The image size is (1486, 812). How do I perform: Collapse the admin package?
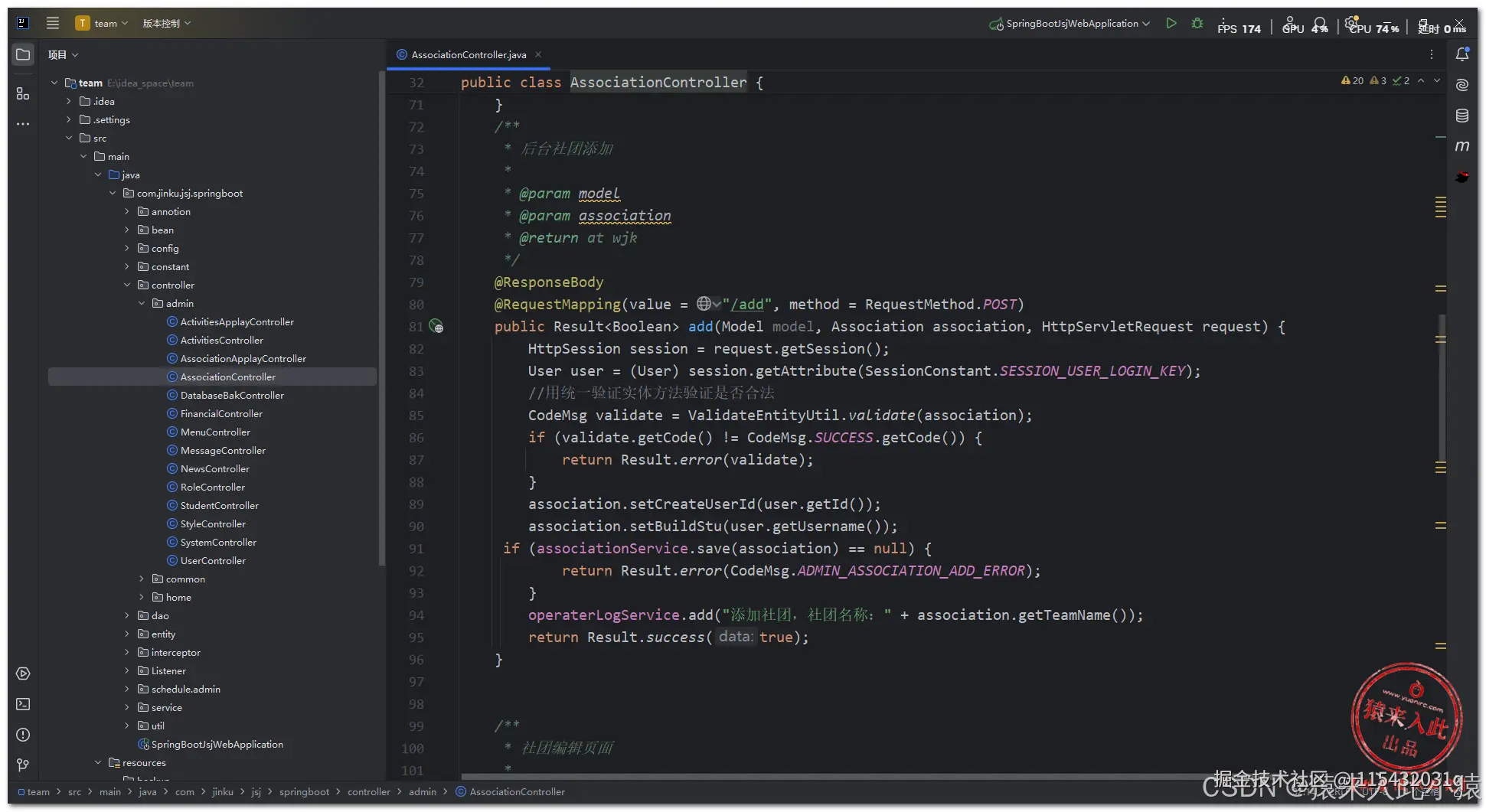142,303
